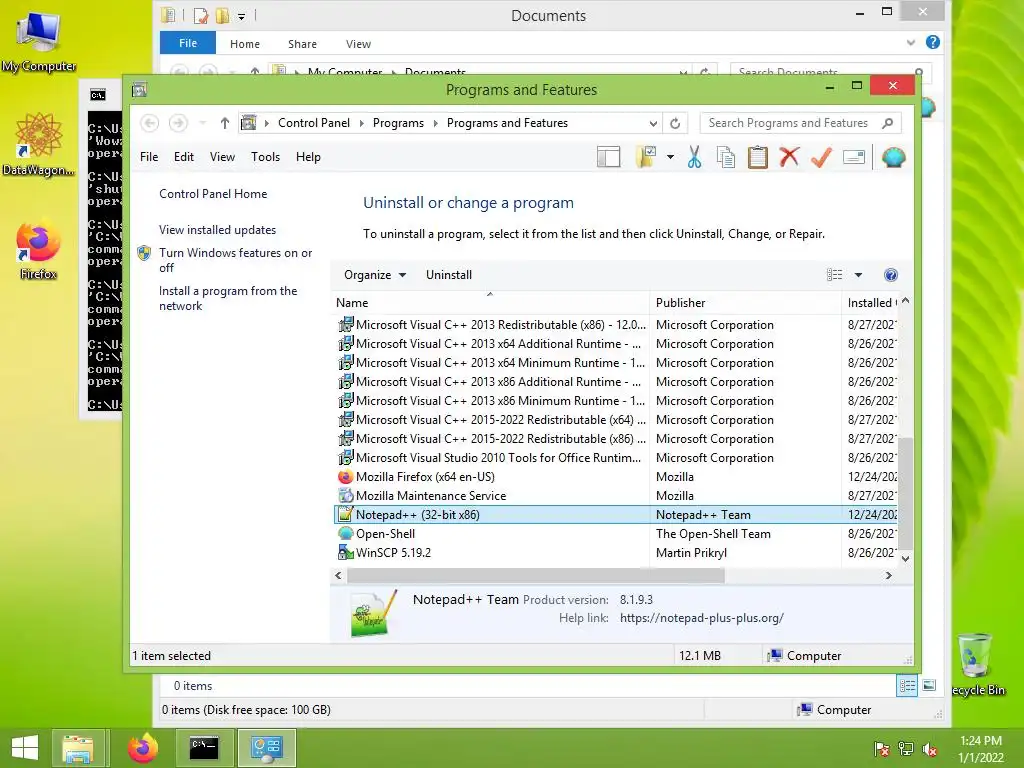Expand the address bar history dropdown
The height and width of the screenshot is (768, 1024).
coord(652,123)
